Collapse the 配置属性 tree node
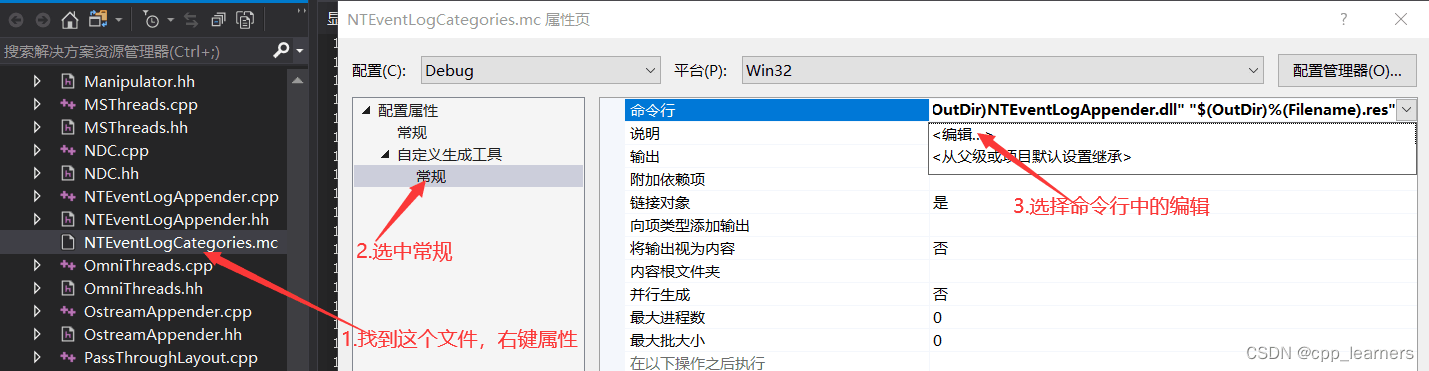 (x=365, y=111)
